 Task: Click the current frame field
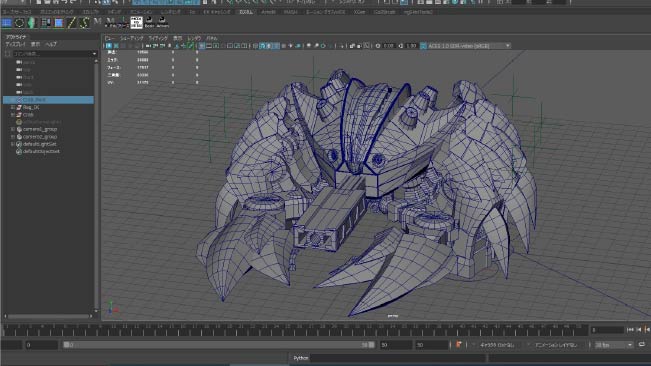click(608, 330)
